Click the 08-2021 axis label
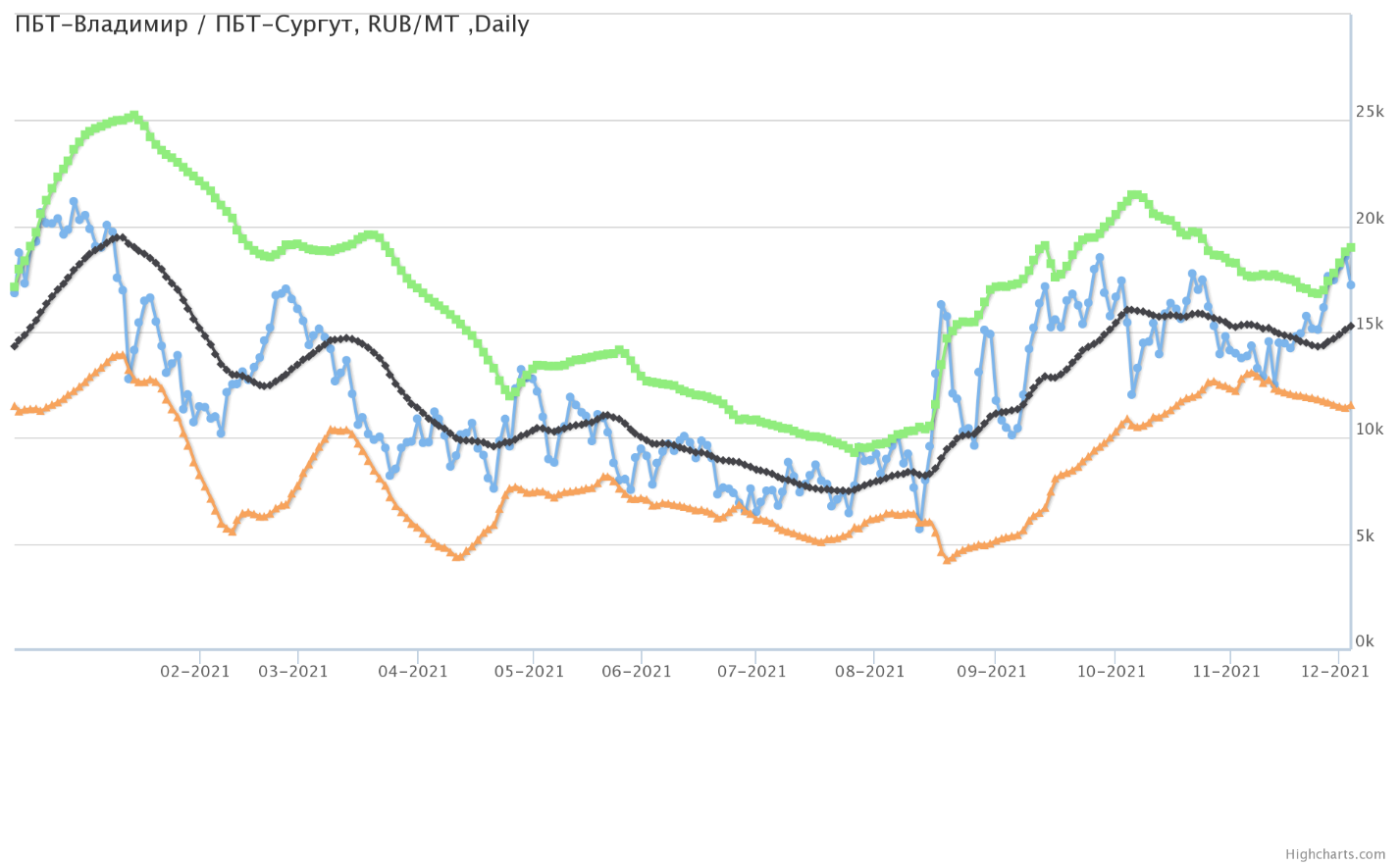 tap(869, 672)
